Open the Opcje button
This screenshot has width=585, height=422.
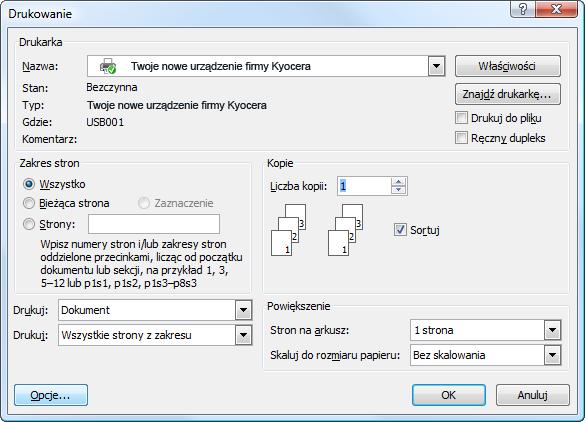tap(51, 395)
